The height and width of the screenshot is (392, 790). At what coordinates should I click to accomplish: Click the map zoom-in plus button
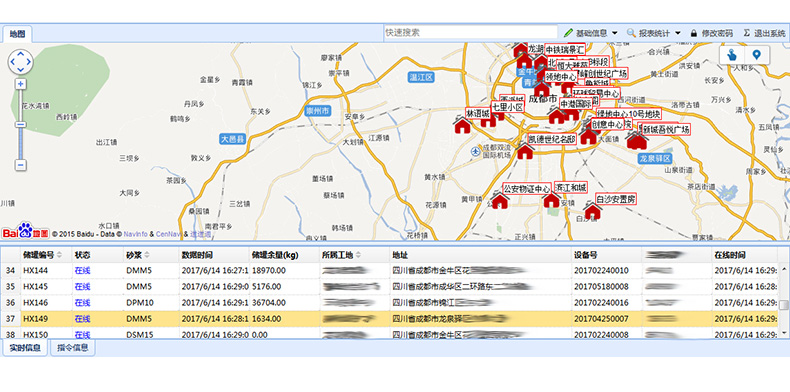point(21,84)
